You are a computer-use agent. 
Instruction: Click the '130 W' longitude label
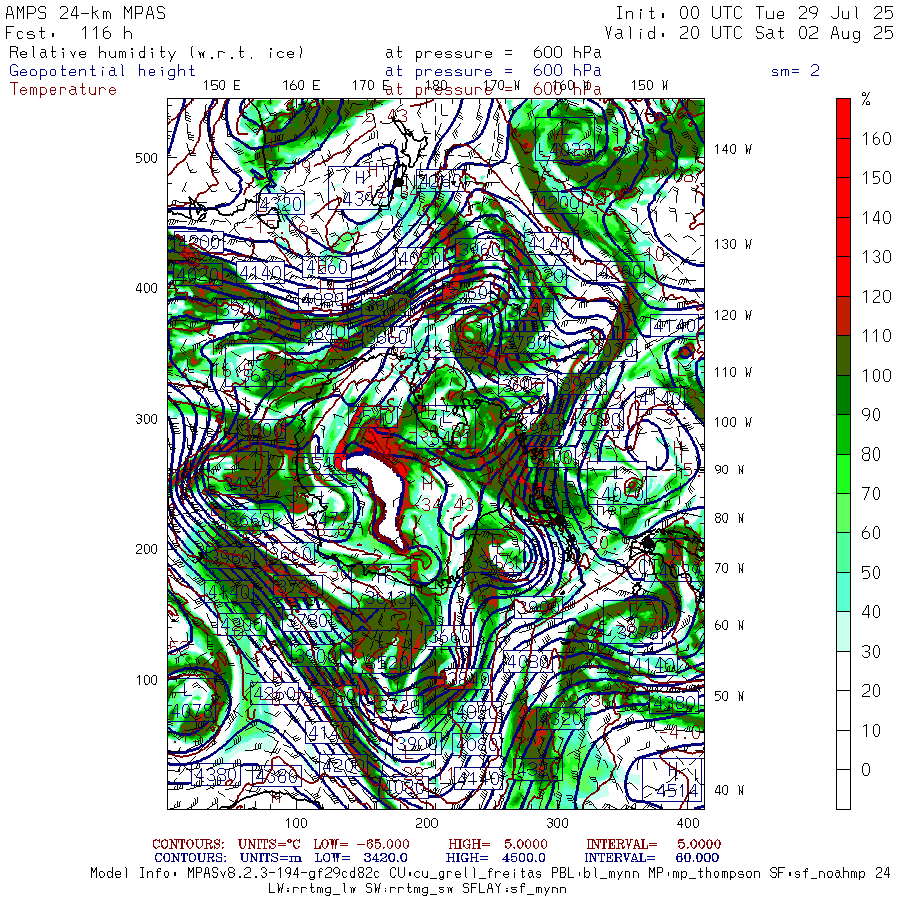[732, 244]
